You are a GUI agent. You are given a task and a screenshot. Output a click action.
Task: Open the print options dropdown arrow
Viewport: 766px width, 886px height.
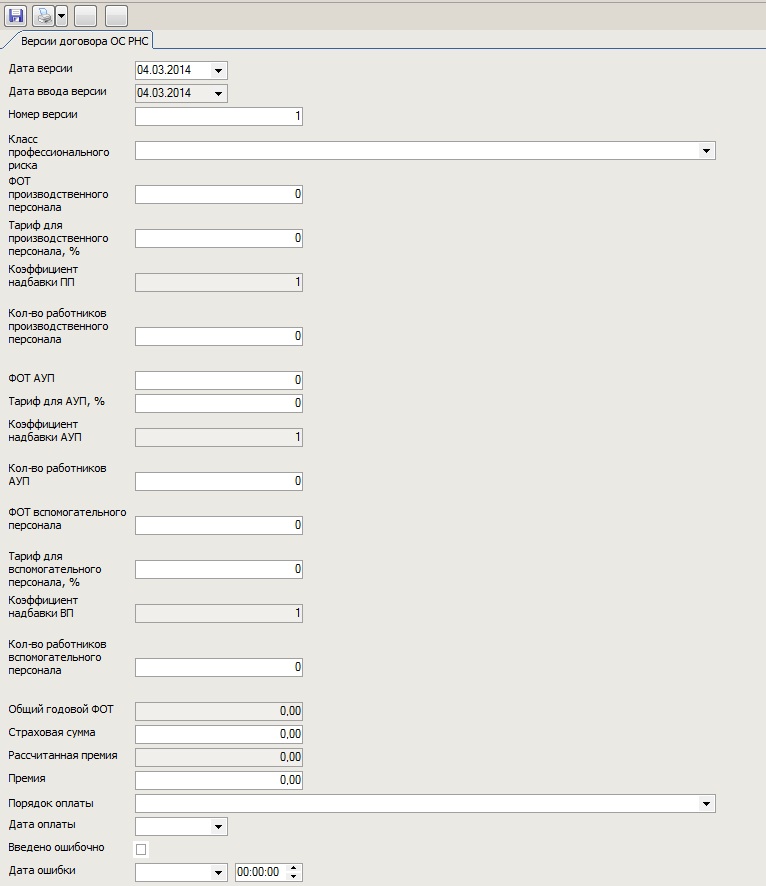tap(61, 16)
